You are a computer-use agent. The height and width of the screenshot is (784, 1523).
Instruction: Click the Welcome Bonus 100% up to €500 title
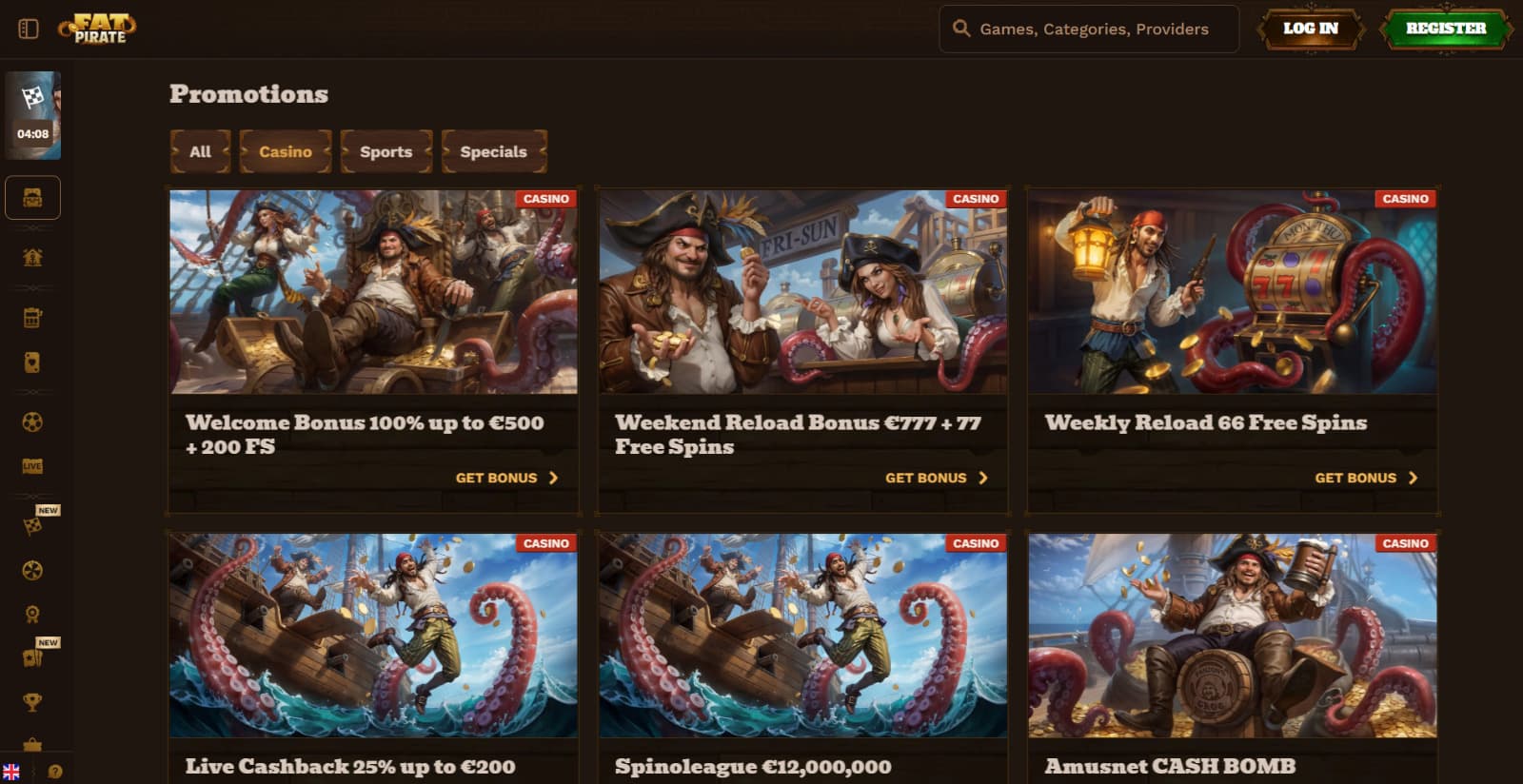tap(365, 434)
